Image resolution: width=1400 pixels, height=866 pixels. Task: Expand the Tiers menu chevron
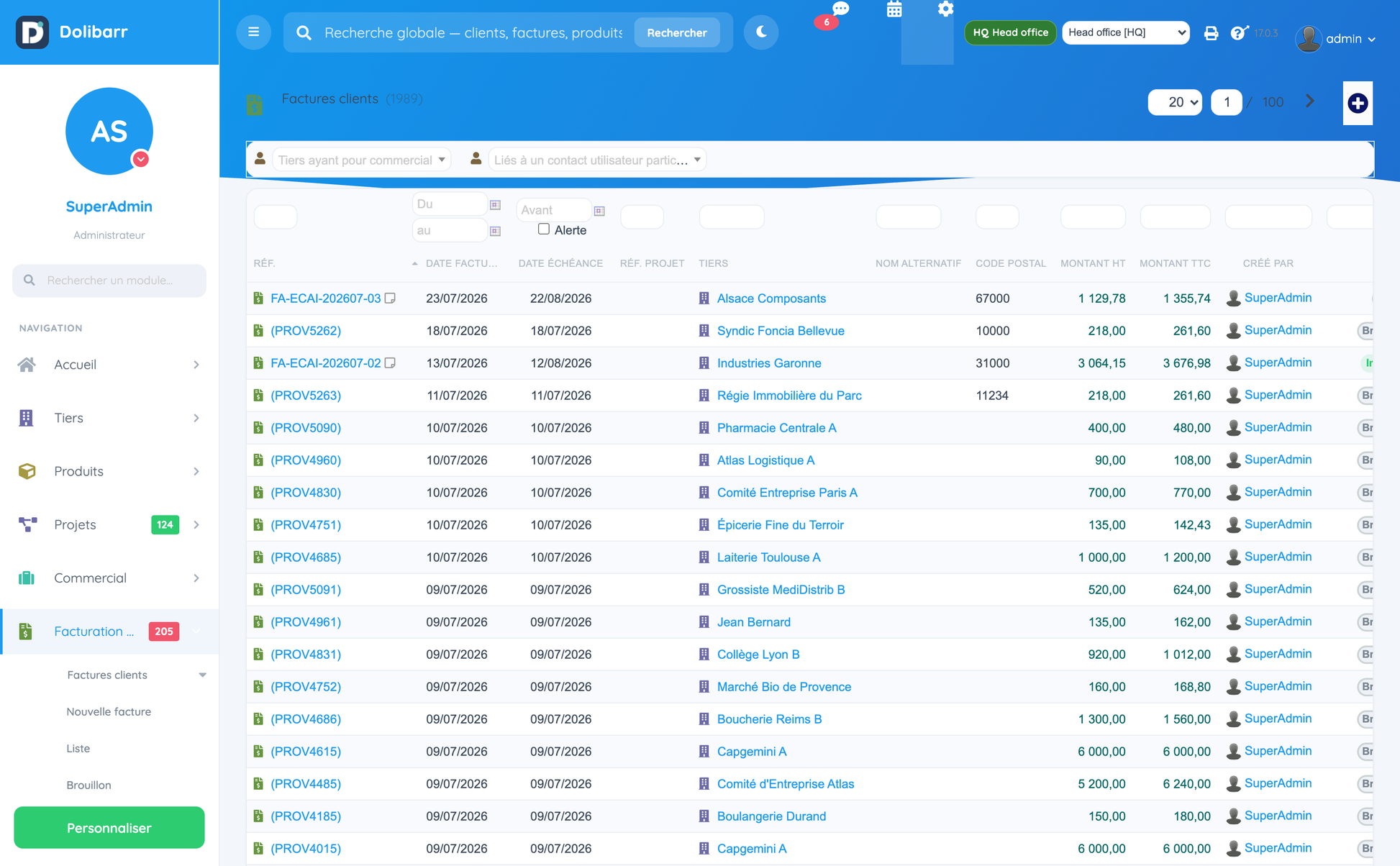(x=196, y=418)
